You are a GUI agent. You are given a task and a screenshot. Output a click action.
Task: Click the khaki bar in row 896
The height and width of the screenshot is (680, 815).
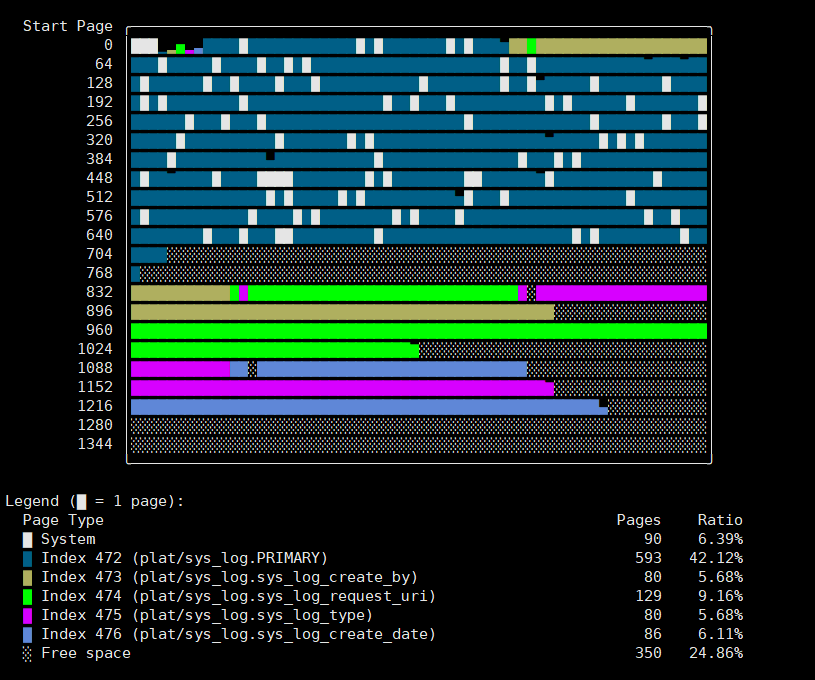342,312
